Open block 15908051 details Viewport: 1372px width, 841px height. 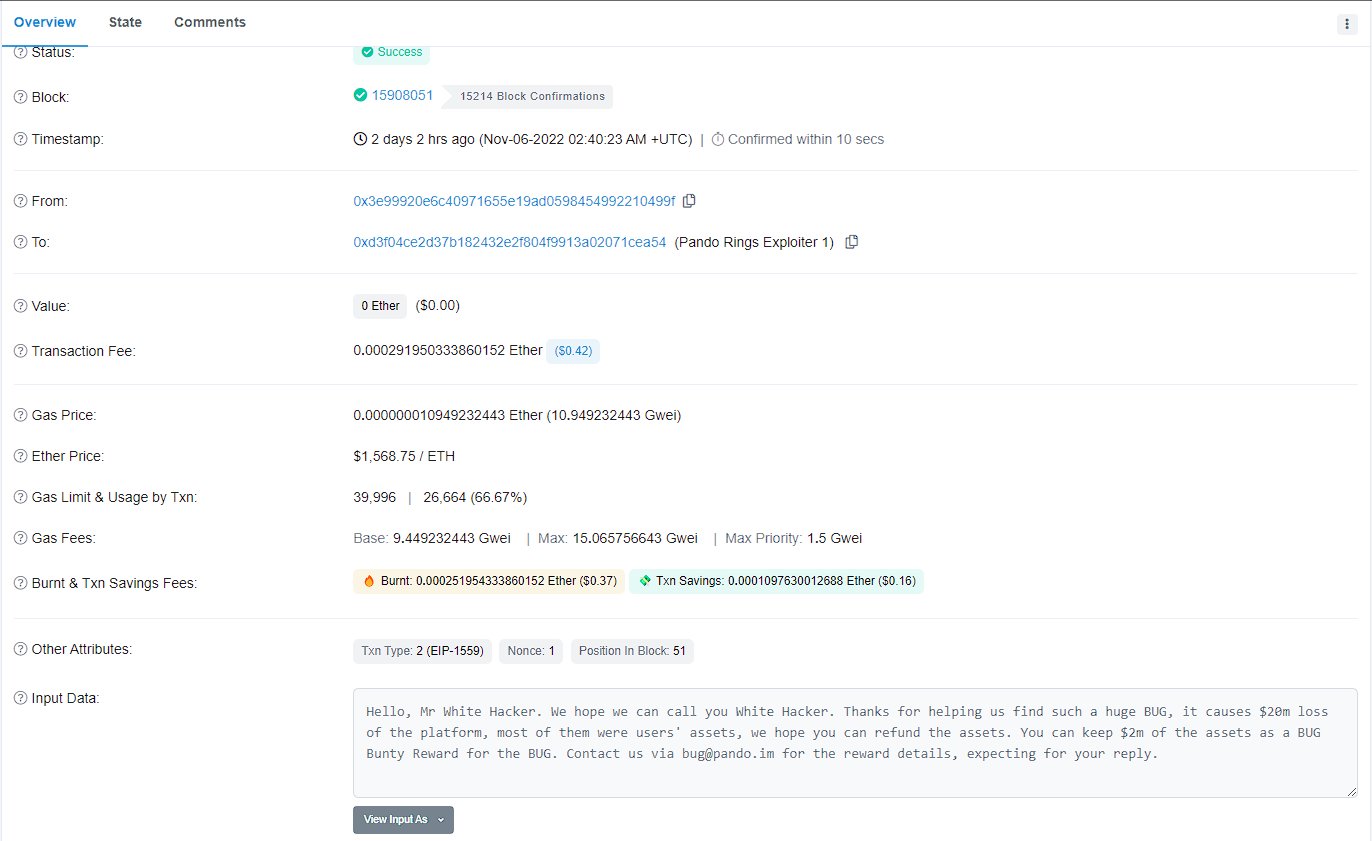pos(403,95)
